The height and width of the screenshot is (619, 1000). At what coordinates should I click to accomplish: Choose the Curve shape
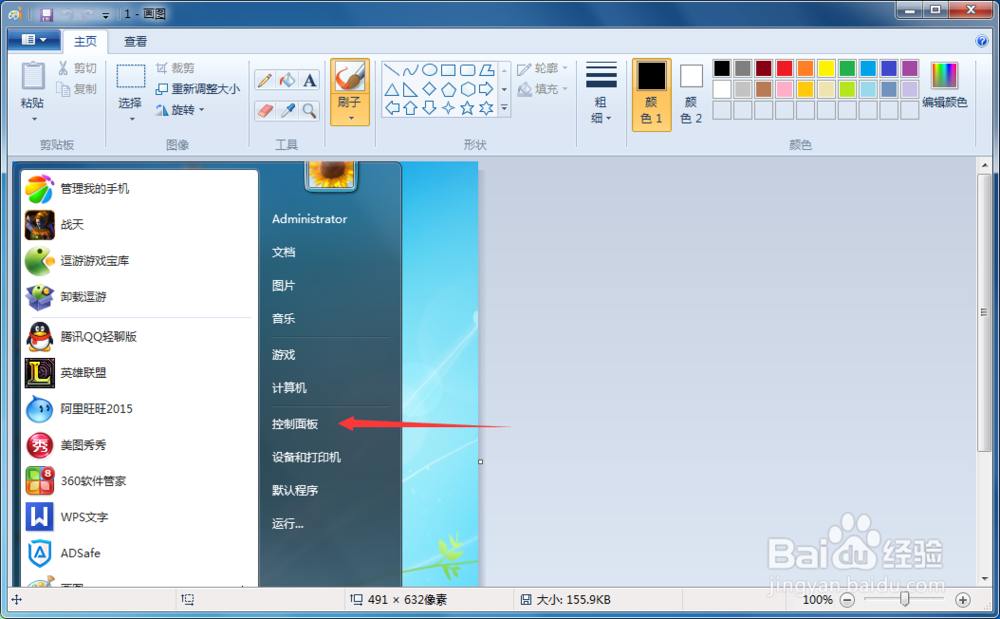(411, 69)
